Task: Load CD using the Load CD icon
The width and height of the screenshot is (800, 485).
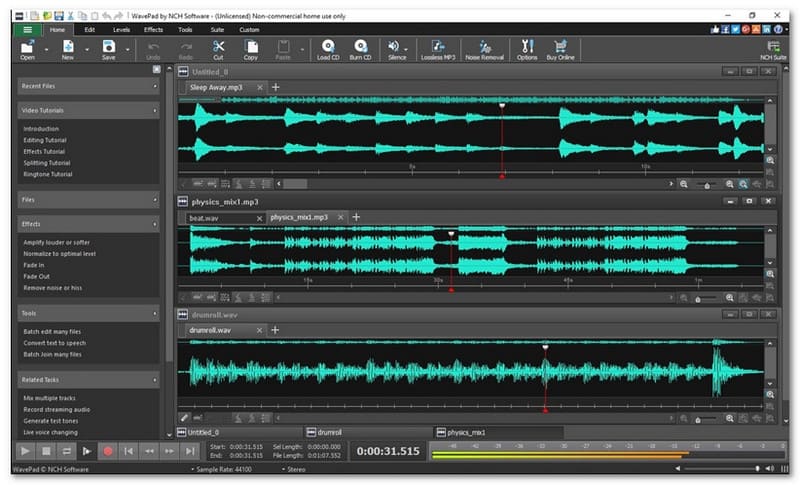Action: [328, 49]
